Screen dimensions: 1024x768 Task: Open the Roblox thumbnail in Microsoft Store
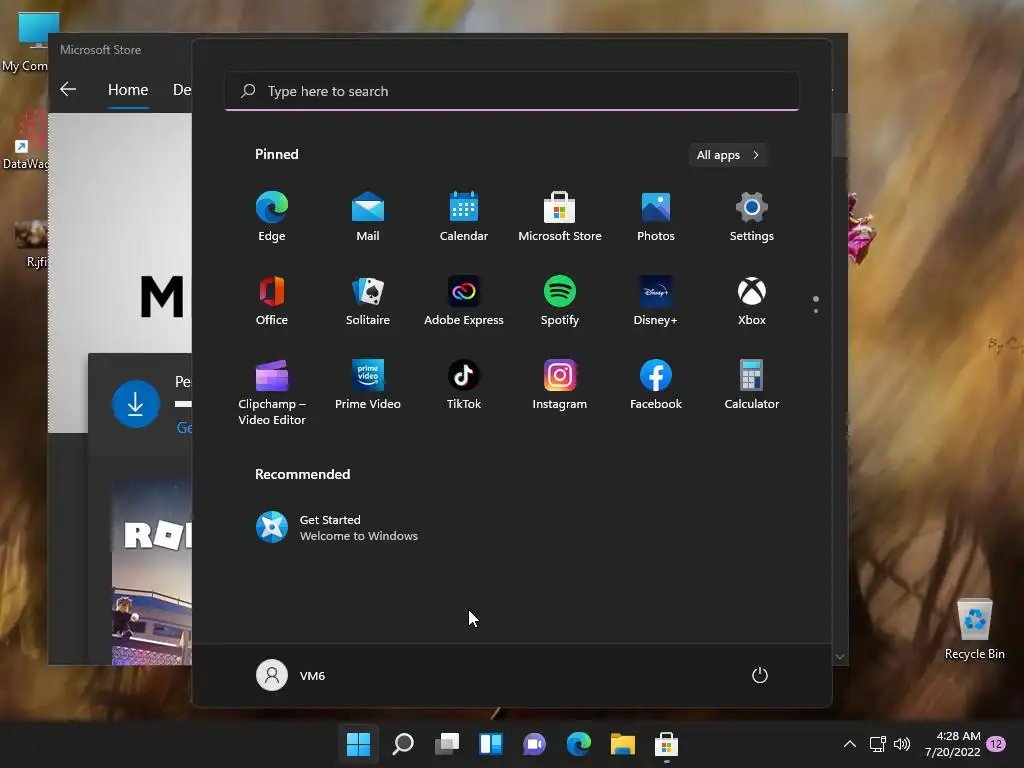tap(152, 572)
